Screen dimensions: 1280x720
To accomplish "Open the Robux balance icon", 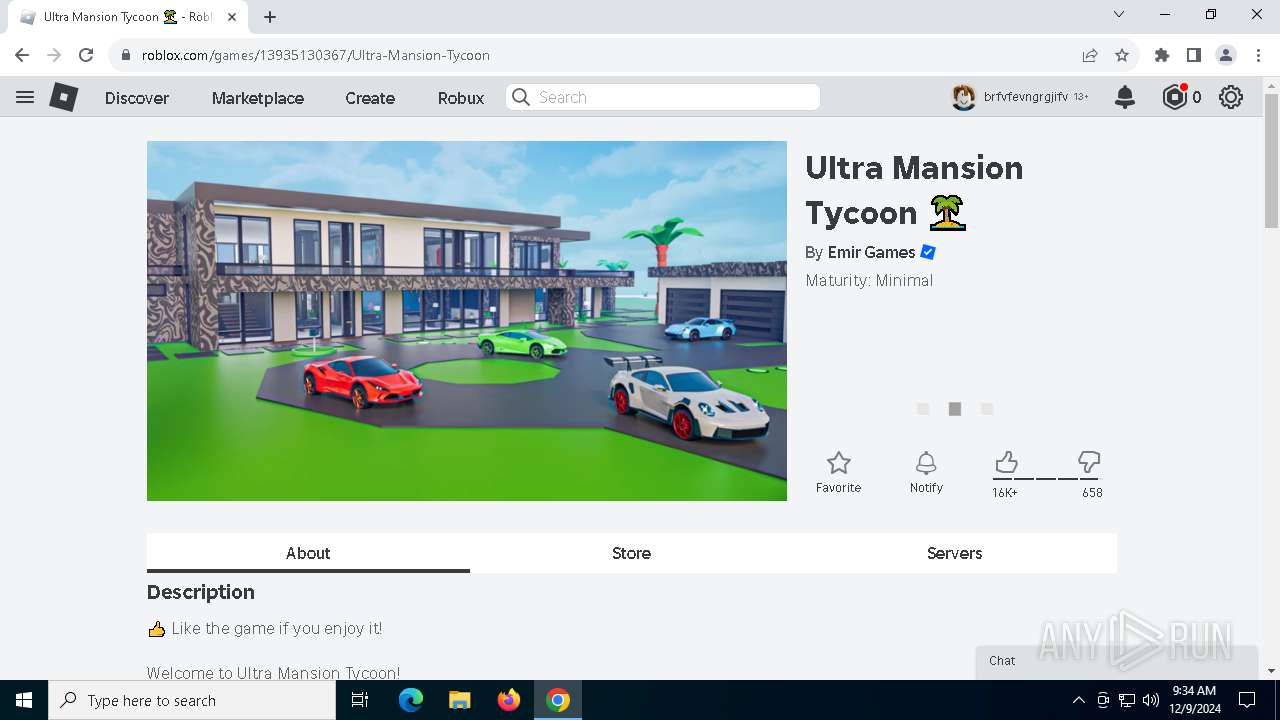I will [1174, 97].
